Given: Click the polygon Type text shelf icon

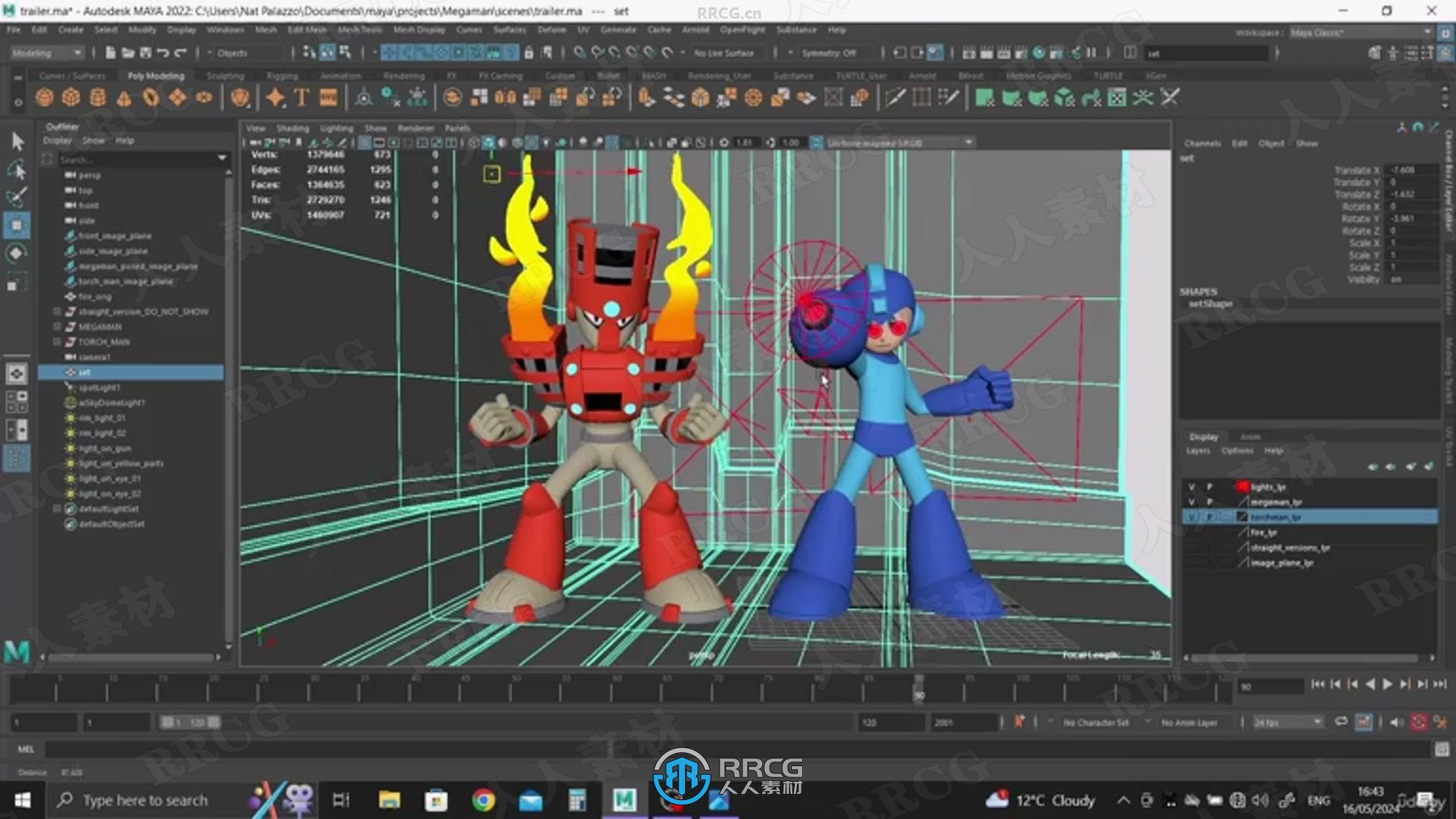Looking at the screenshot, I should 302,98.
